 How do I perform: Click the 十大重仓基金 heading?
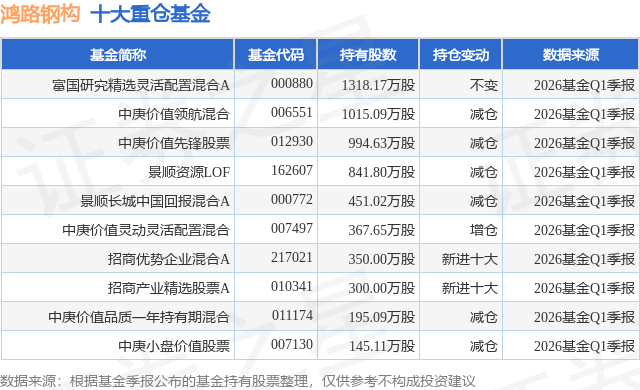[150, 14]
